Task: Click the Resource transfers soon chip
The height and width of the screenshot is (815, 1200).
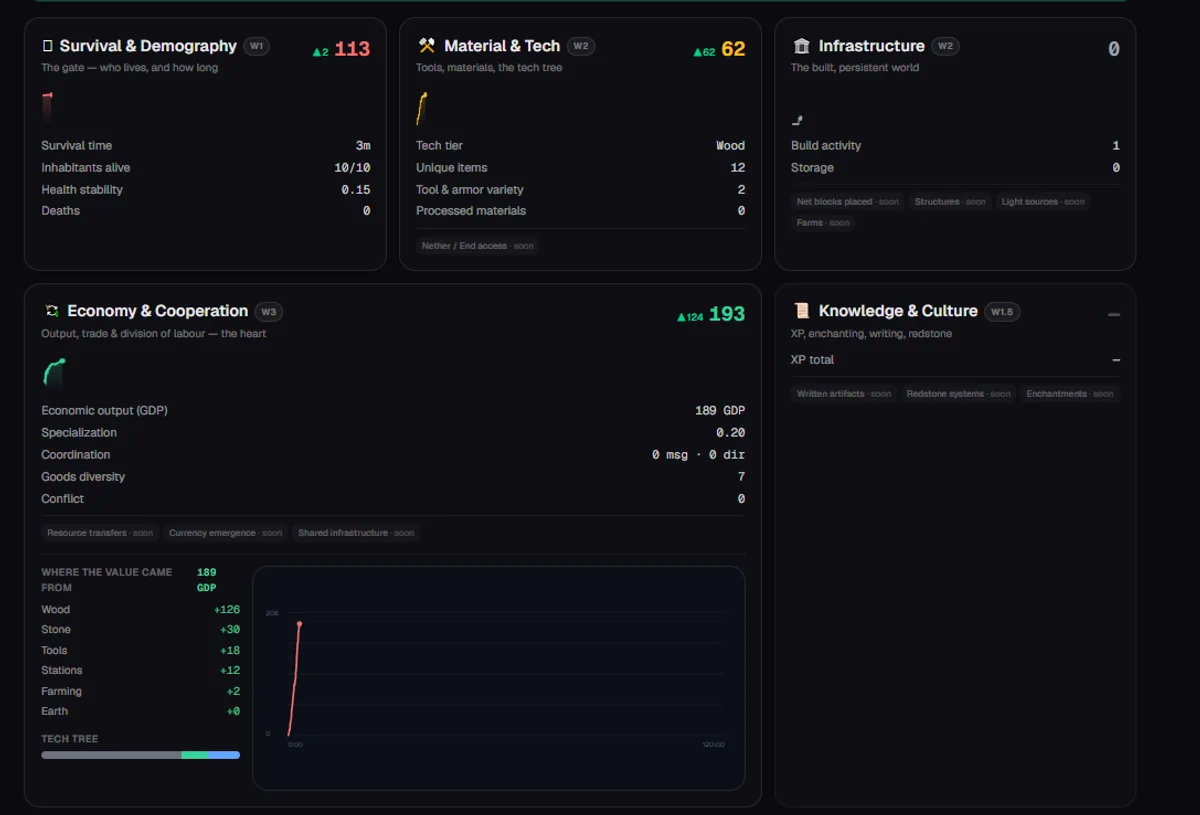Action: [100, 533]
